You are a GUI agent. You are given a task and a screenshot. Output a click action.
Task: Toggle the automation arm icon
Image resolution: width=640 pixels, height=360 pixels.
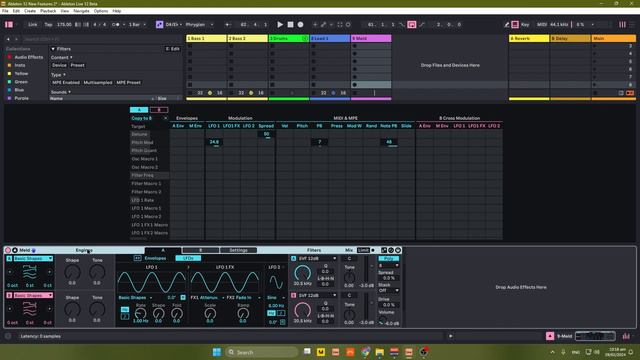coord(324,24)
